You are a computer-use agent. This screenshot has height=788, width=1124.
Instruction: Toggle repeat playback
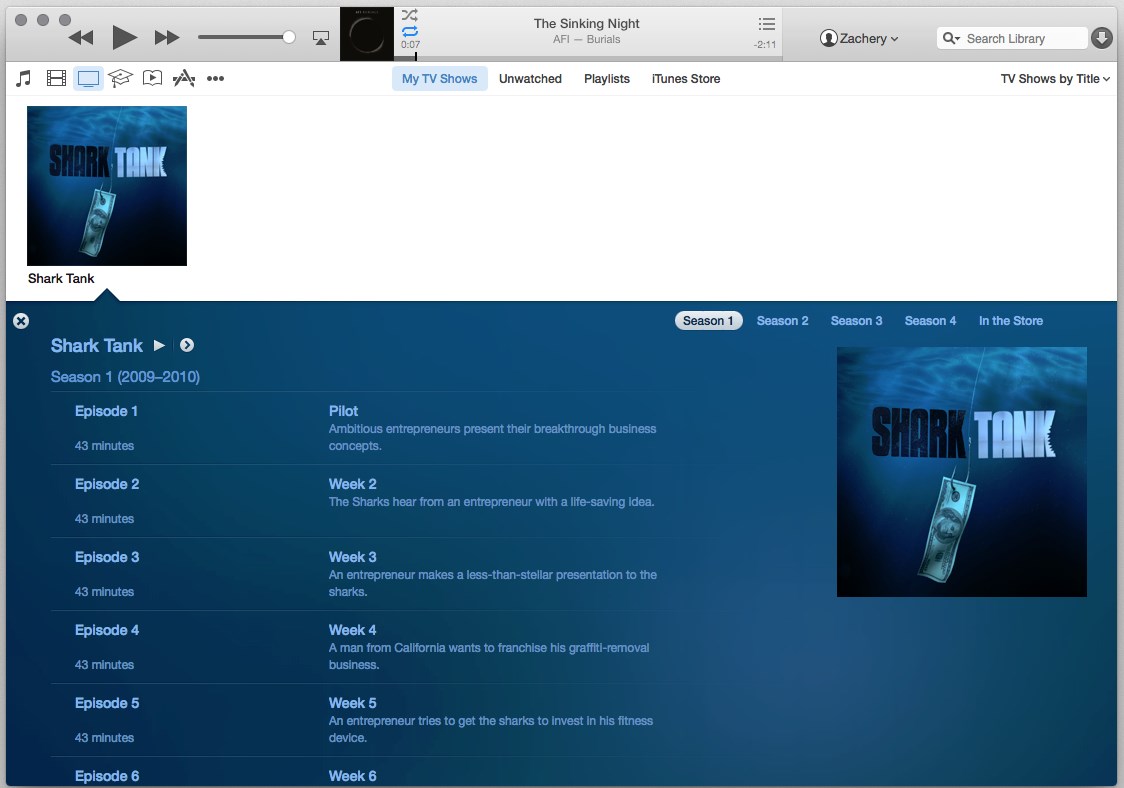tap(409, 31)
